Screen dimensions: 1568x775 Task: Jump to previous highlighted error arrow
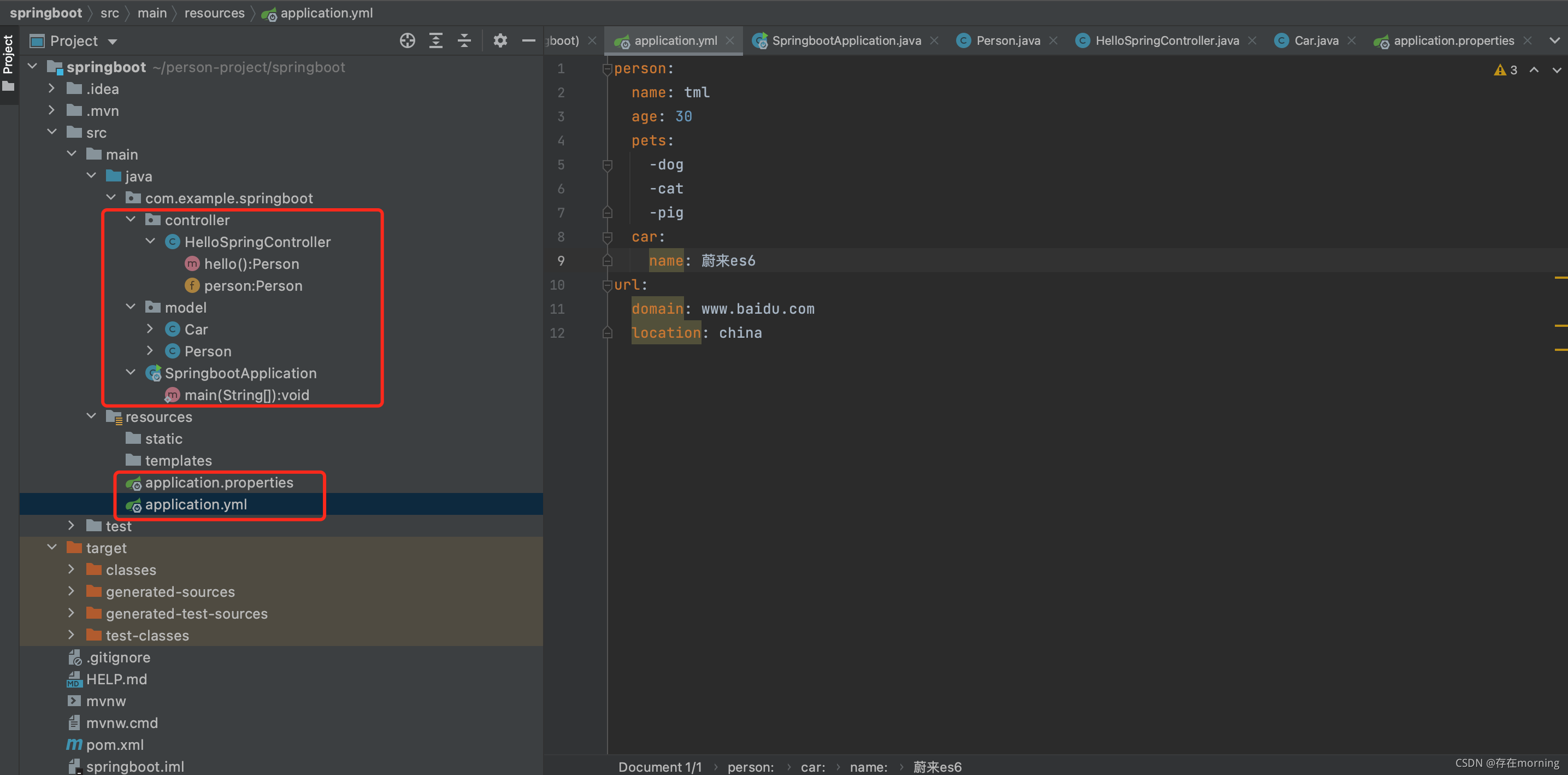tap(1534, 70)
